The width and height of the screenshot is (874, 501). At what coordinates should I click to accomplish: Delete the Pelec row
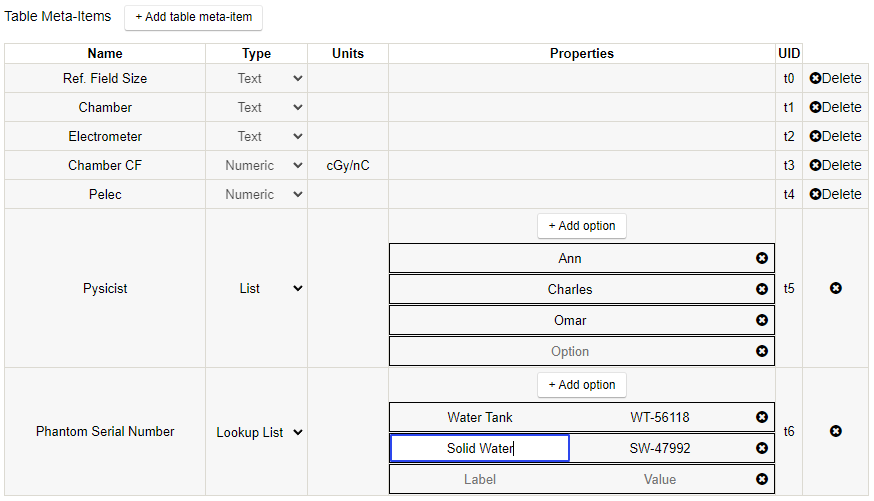tap(836, 194)
